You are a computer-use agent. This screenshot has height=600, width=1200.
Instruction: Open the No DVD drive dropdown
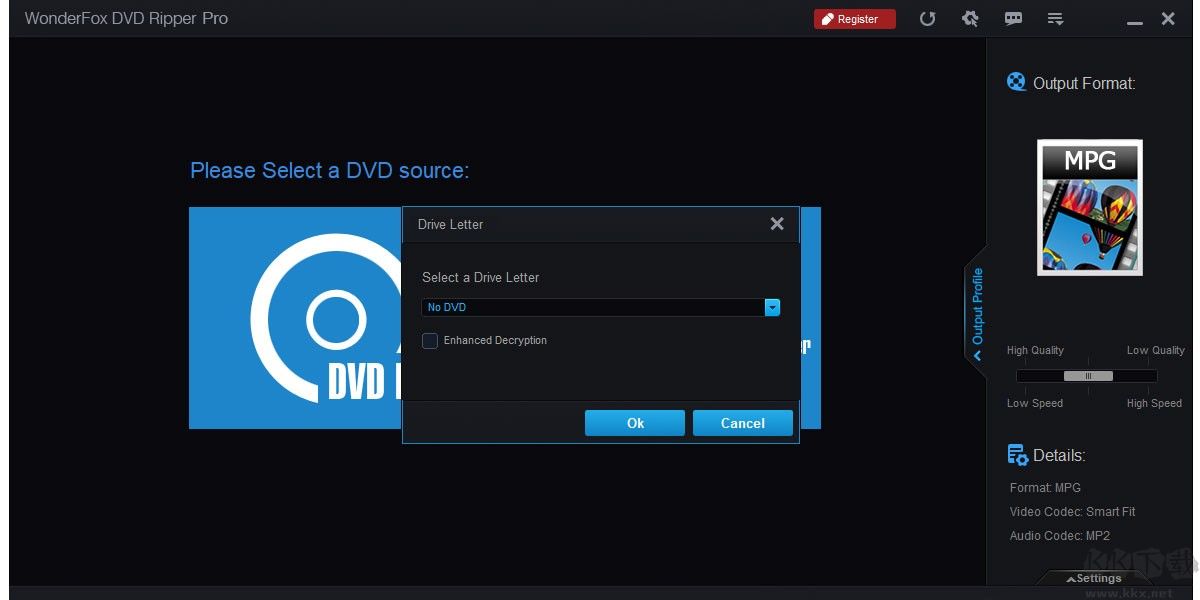(x=772, y=307)
